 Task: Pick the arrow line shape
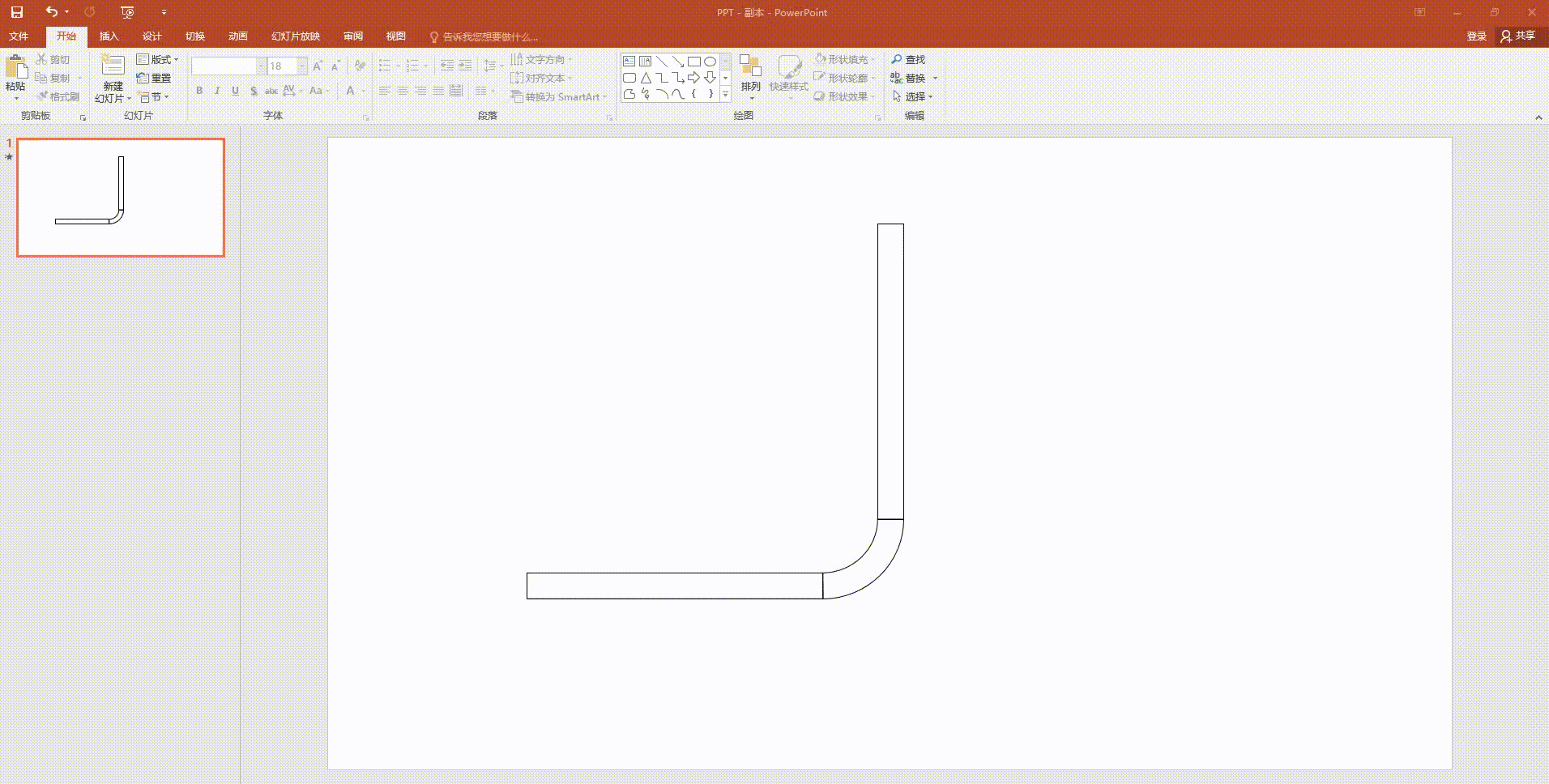pyautogui.click(x=677, y=62)
